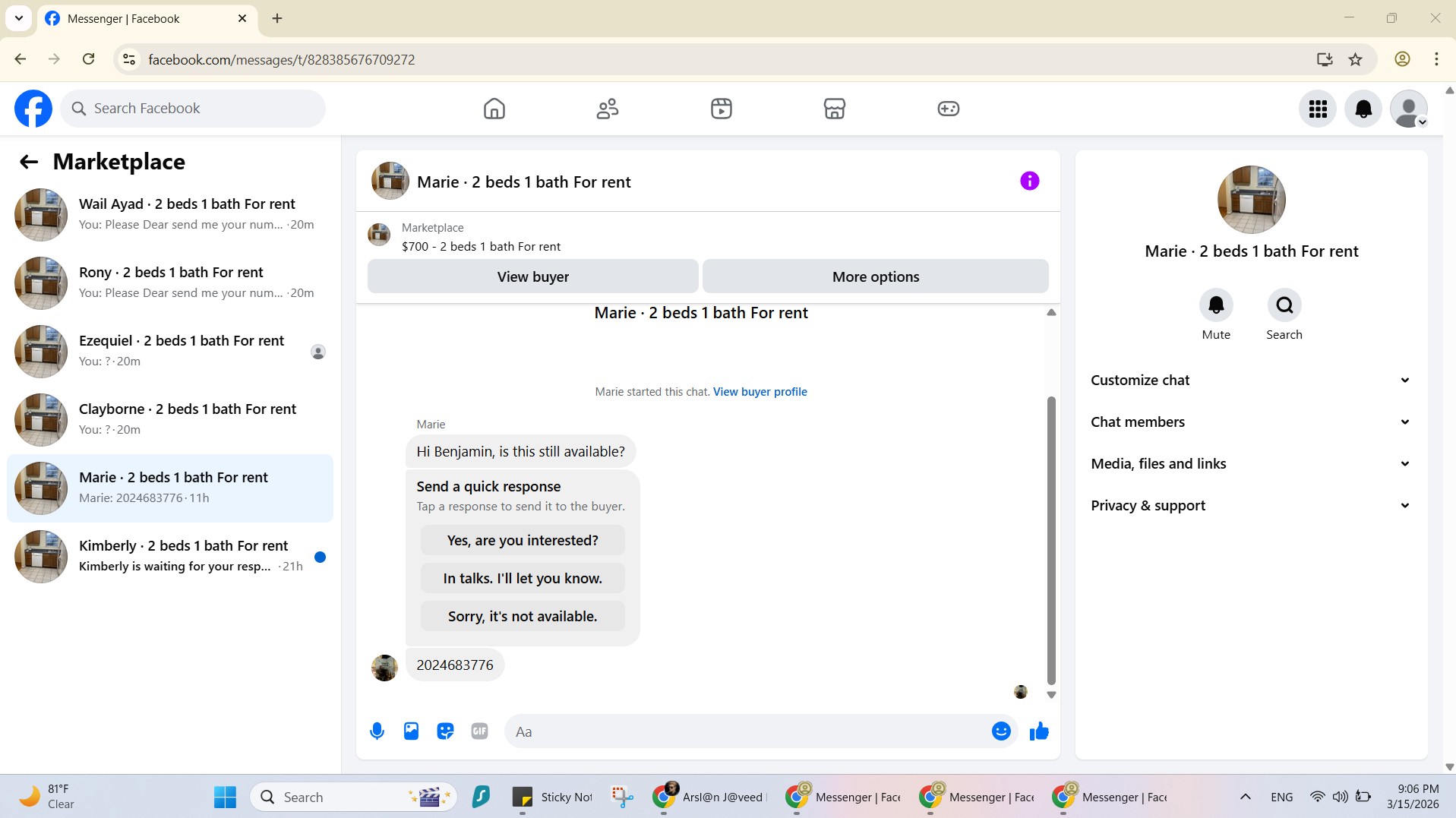Open the Windows Start menu
1456x818 pixels.
click(x=225, y=797)
